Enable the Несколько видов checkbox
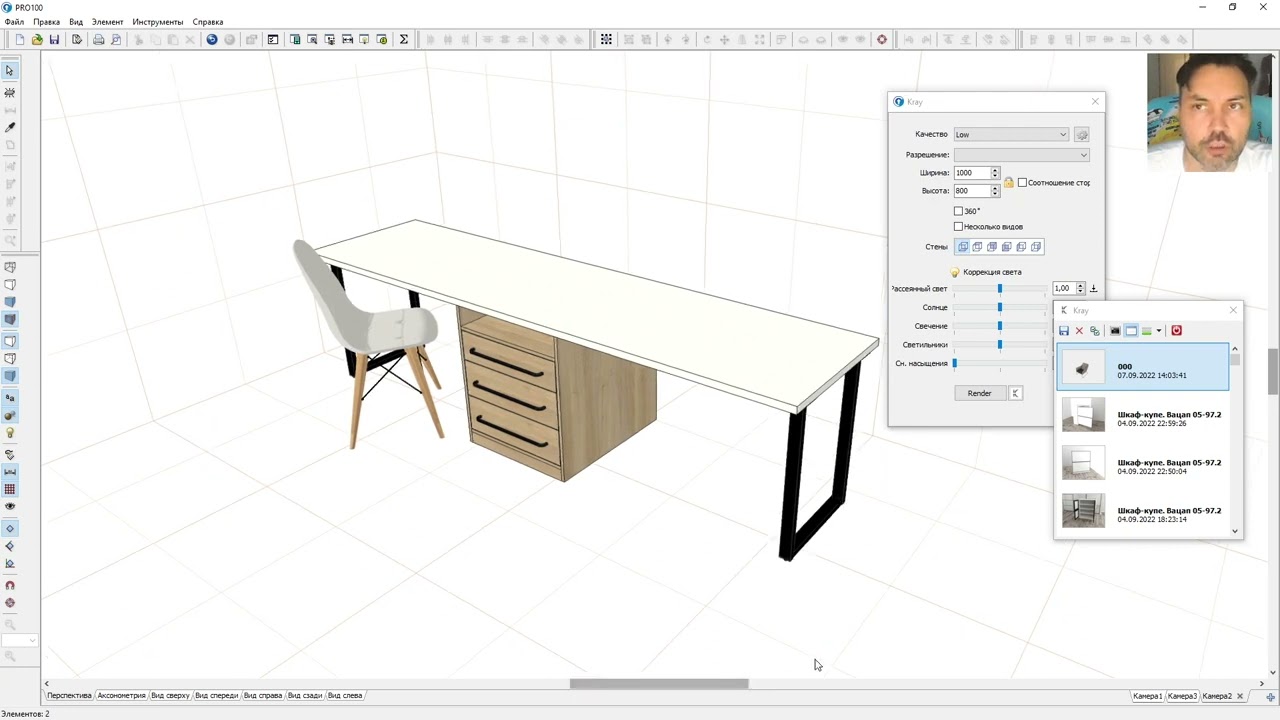This screenshot has width=1280, height=720. [x=958, y=227]
